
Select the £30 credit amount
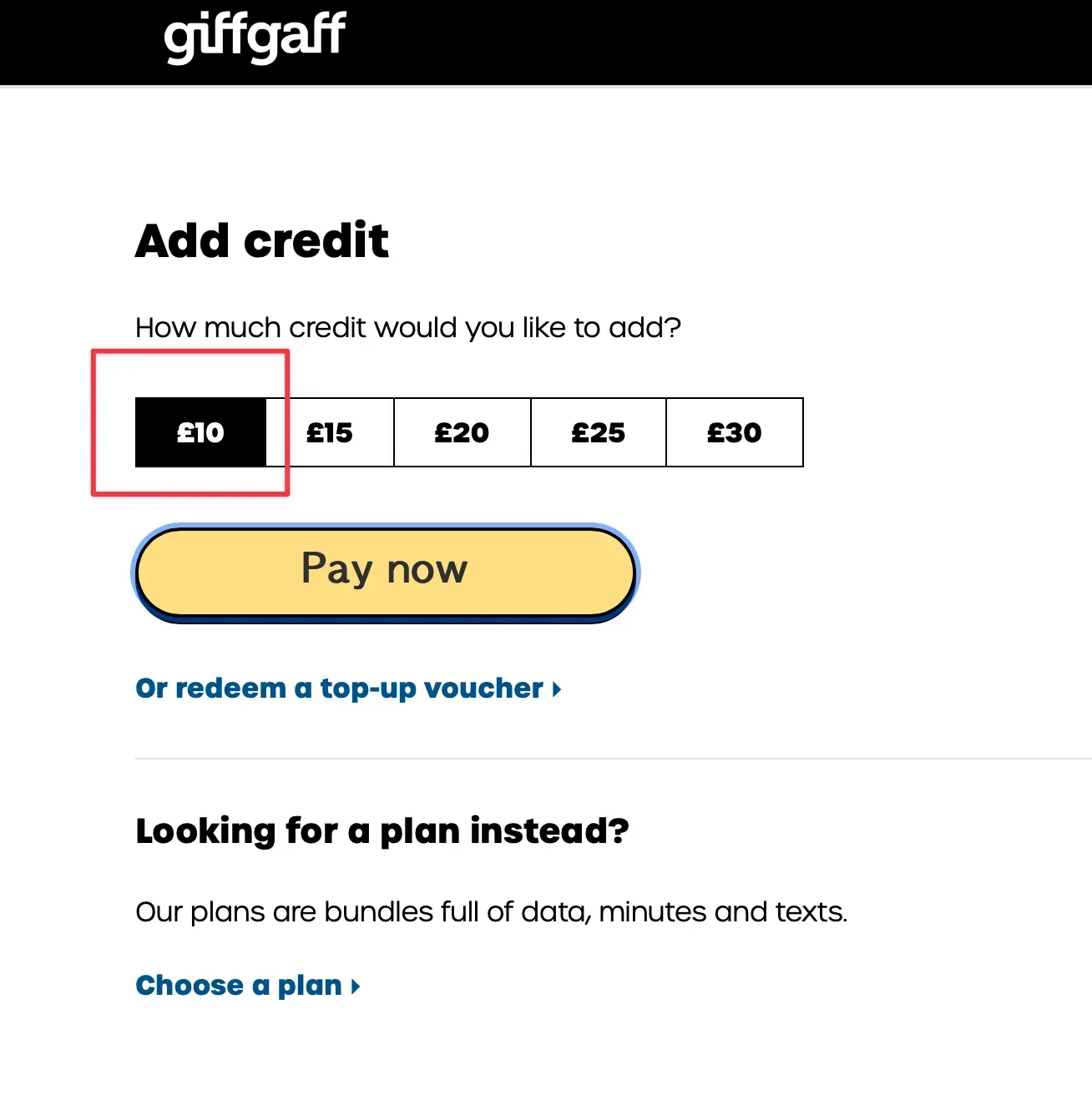tap(735, 432)
